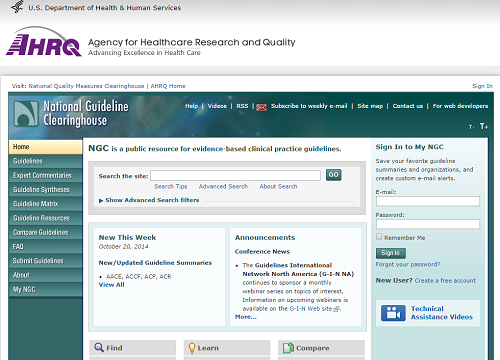Click the Sign In button below Remember Me
This screenshot has height=360, width=500.
391,253
